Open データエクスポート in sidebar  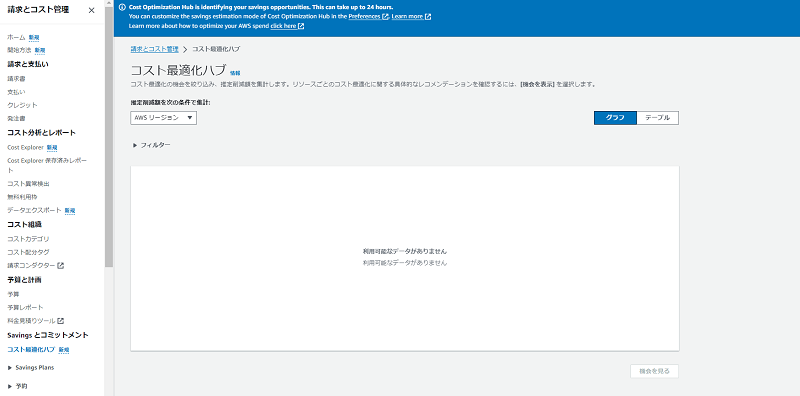34,210
